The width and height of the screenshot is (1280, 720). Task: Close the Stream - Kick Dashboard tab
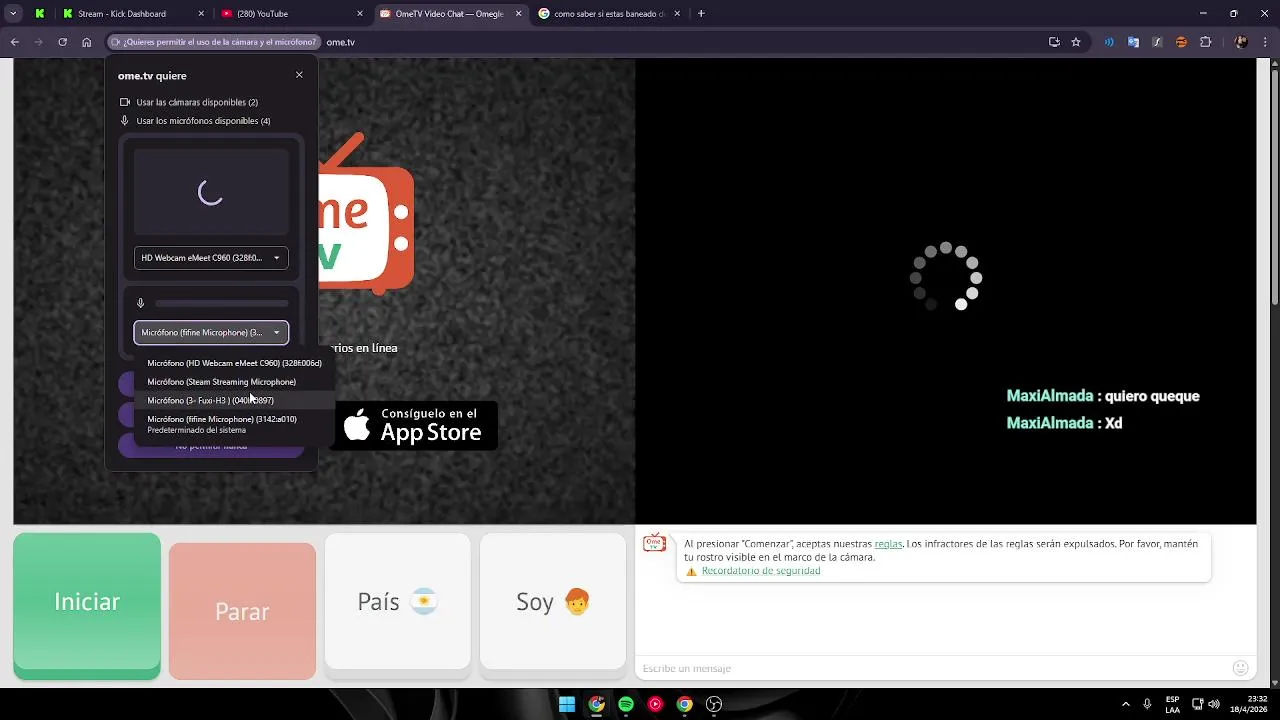(201, 14)
